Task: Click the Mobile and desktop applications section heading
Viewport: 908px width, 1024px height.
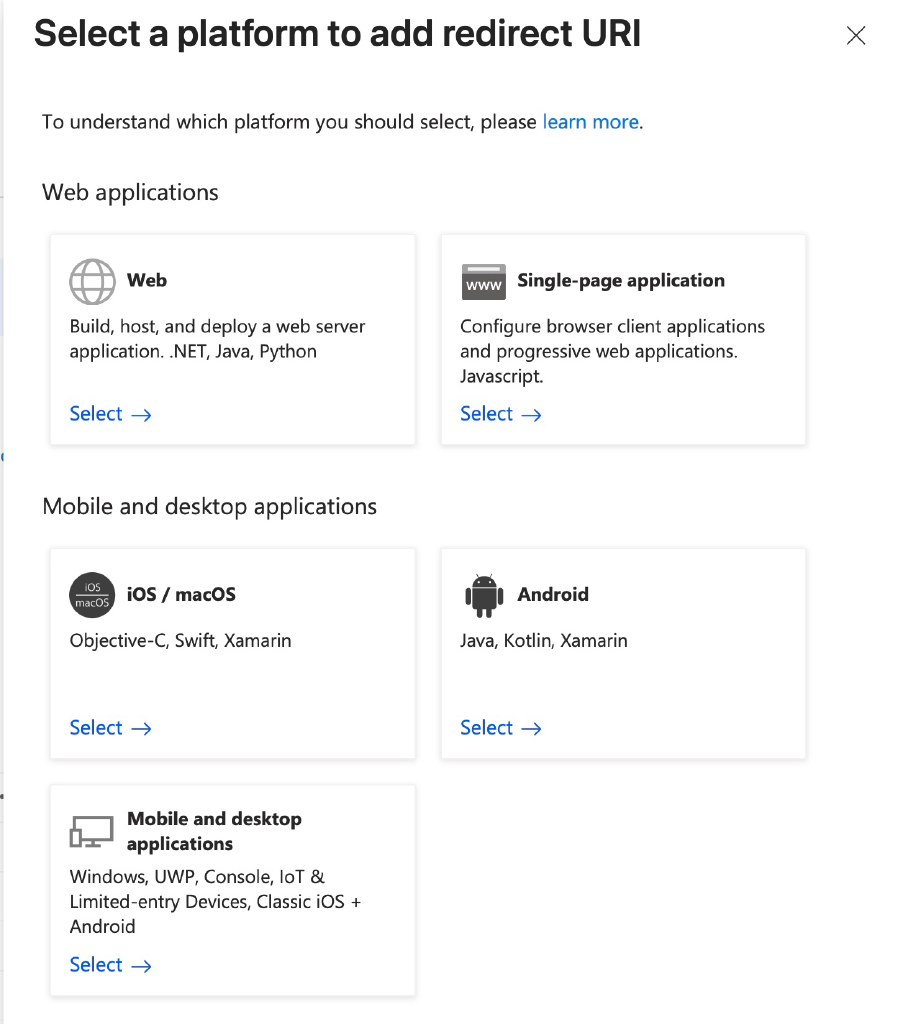Action: click(x=209, y=507)
